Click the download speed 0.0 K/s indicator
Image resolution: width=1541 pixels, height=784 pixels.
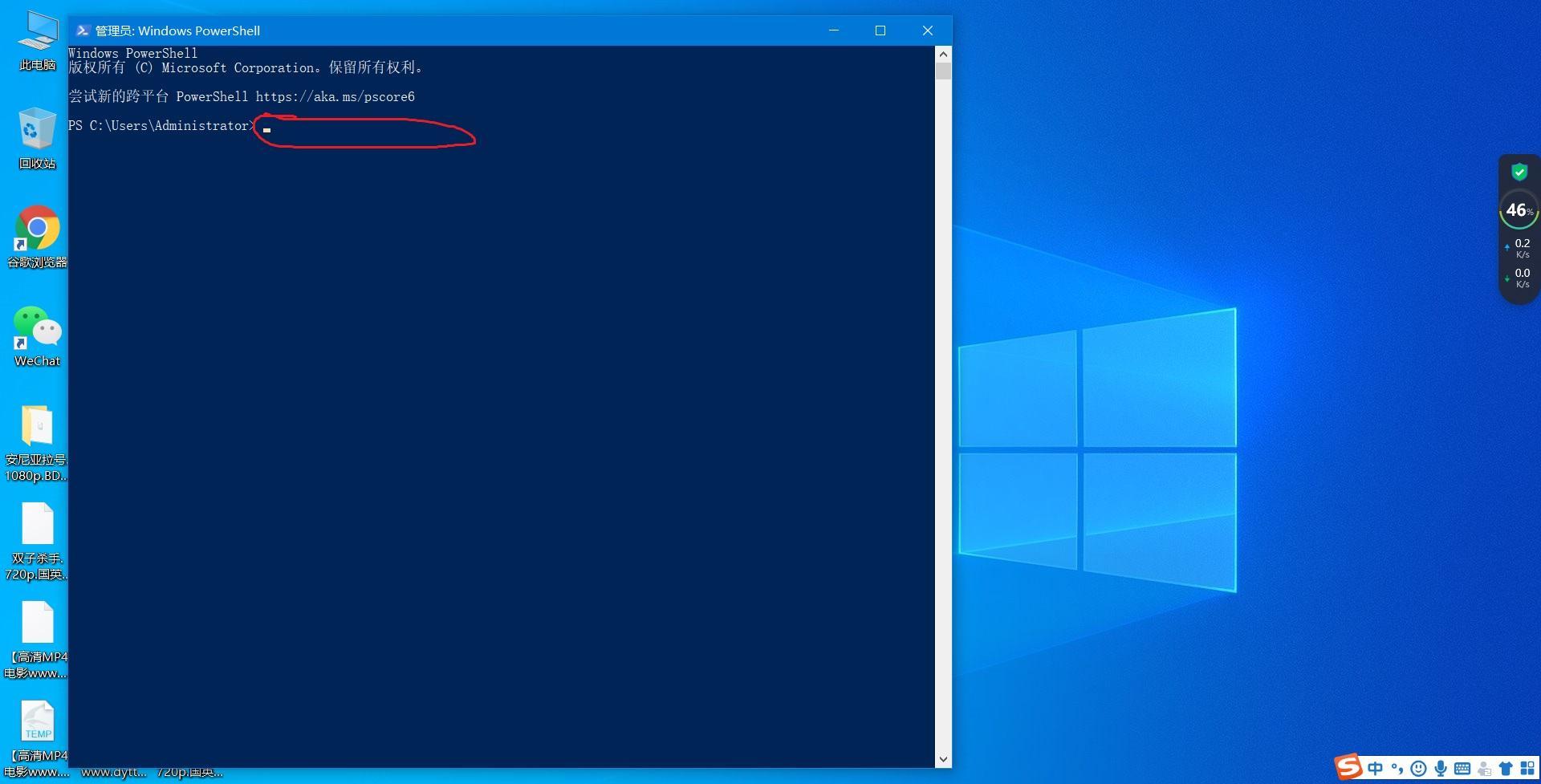[x=1519, y=278]
